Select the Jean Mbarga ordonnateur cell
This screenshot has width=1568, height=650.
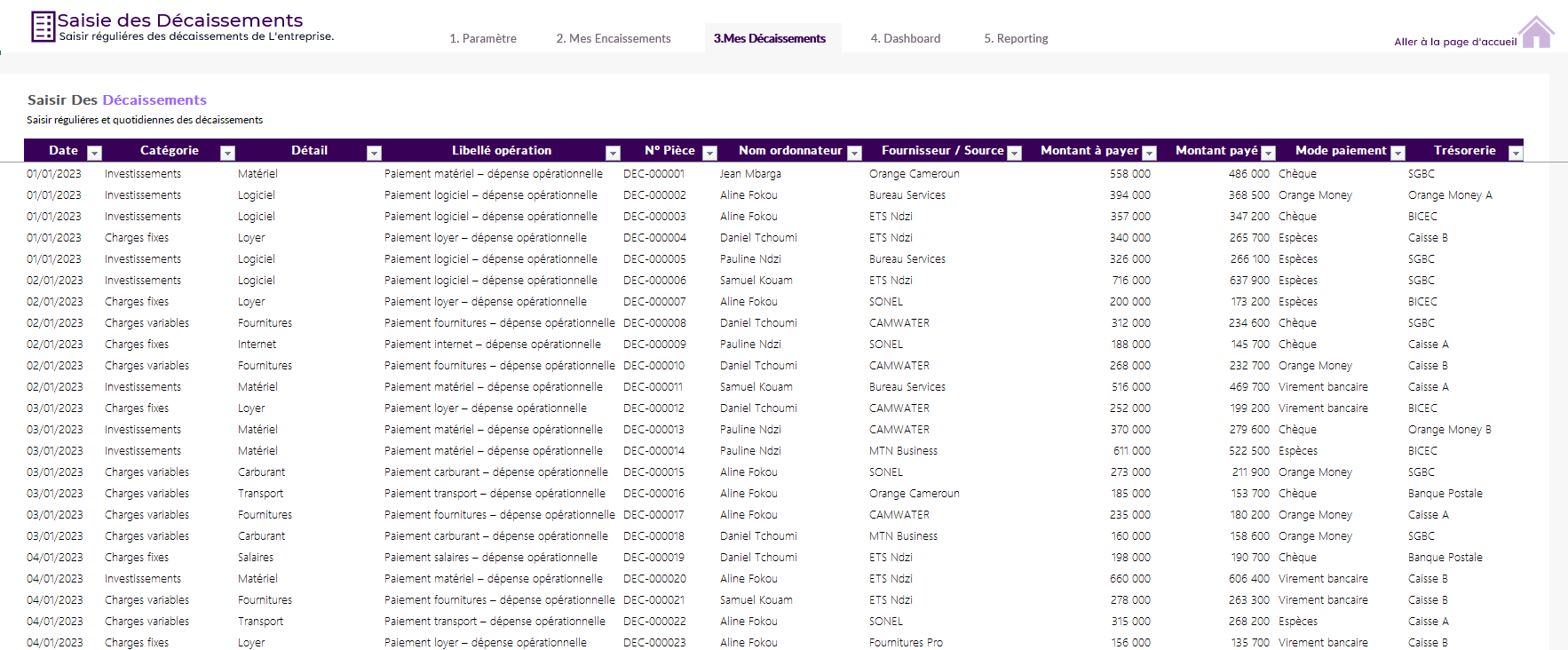point(750,174)
